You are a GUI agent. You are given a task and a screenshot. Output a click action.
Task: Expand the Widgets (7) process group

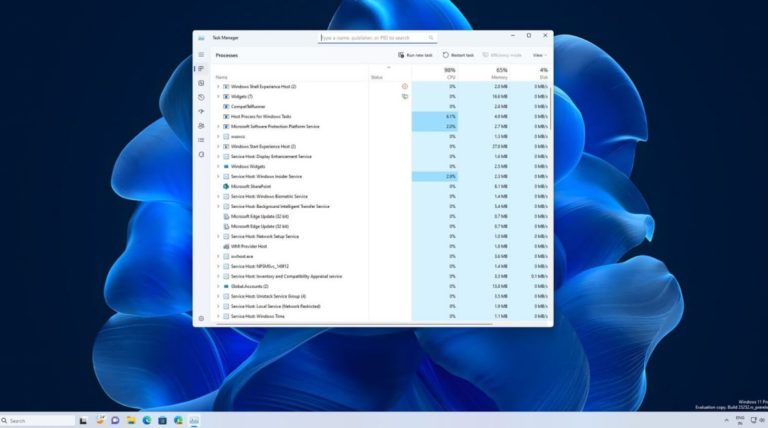[x=218, y=96]
